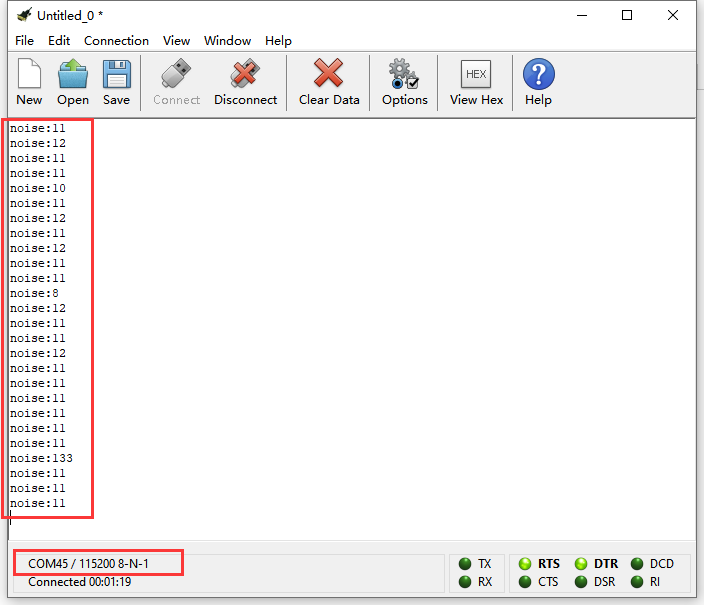Open the Edit menu
This screenshot has width=704, height=605.
point(59,41)
